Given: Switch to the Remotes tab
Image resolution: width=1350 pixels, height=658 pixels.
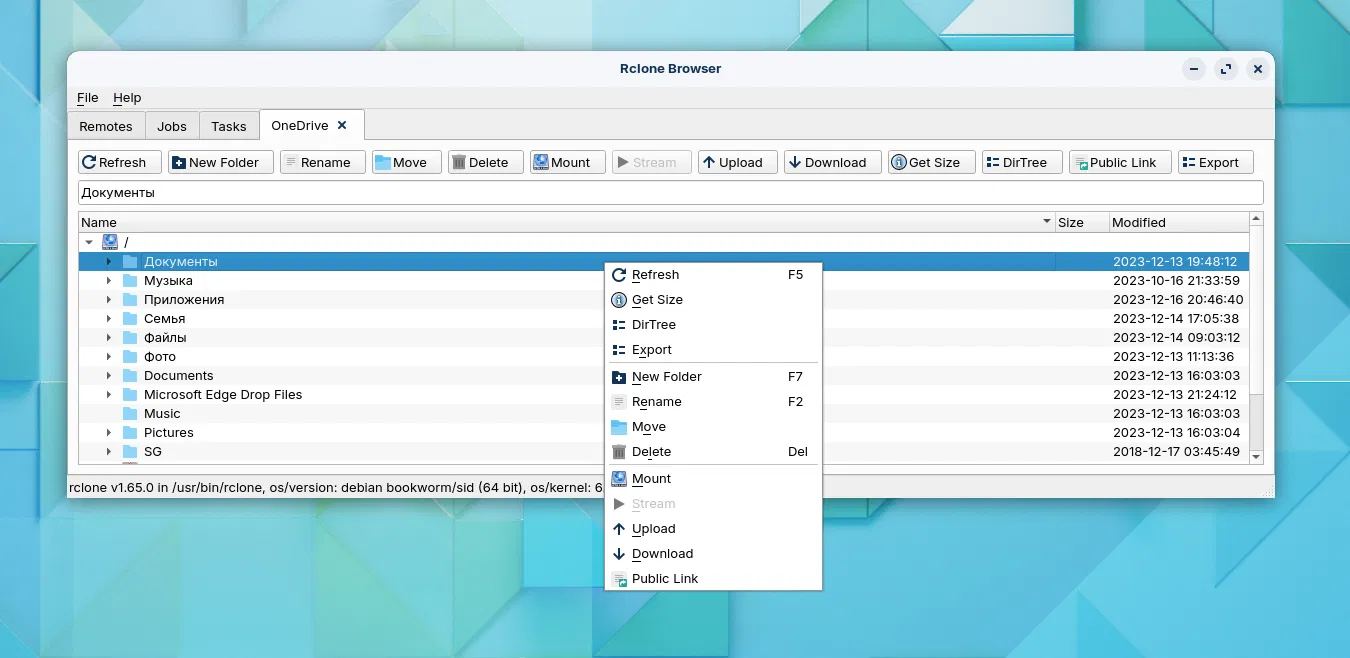Looking at the screenshot, I should coord(106,126).
